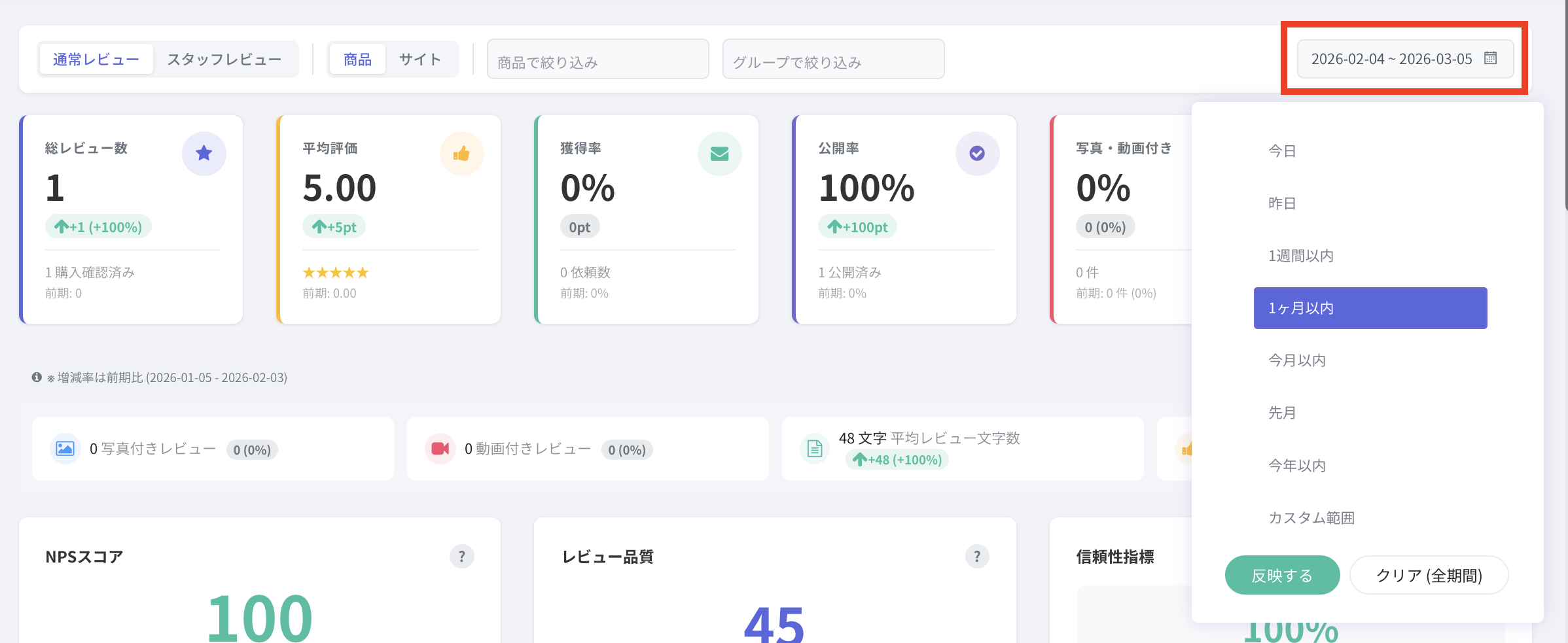Switch to スタッフレビュー toggle option
The width and height of the screenshot is (1568, 643).
(224, 60)
